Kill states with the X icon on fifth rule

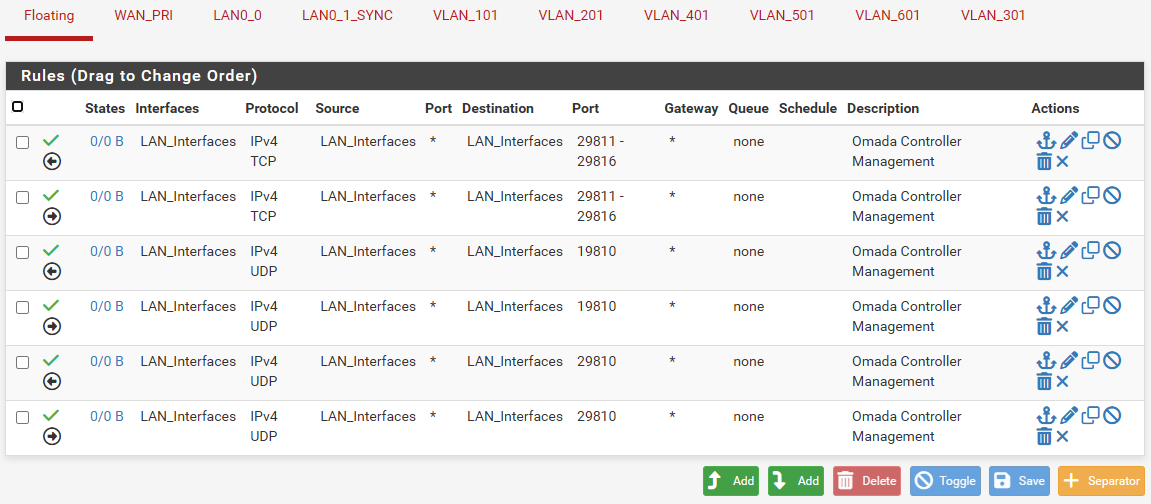click(1063, 381)
